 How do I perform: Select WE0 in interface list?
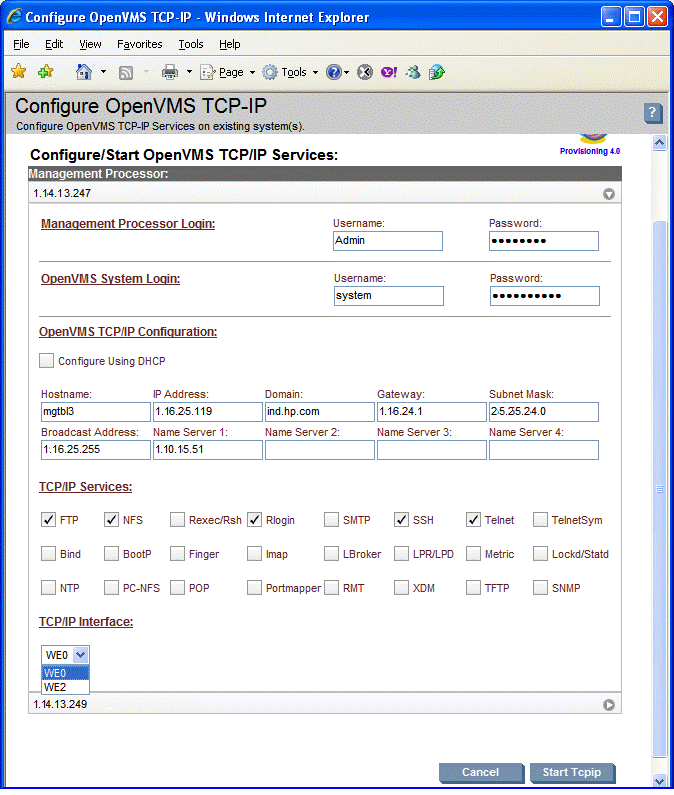click(x=65, y=673)
